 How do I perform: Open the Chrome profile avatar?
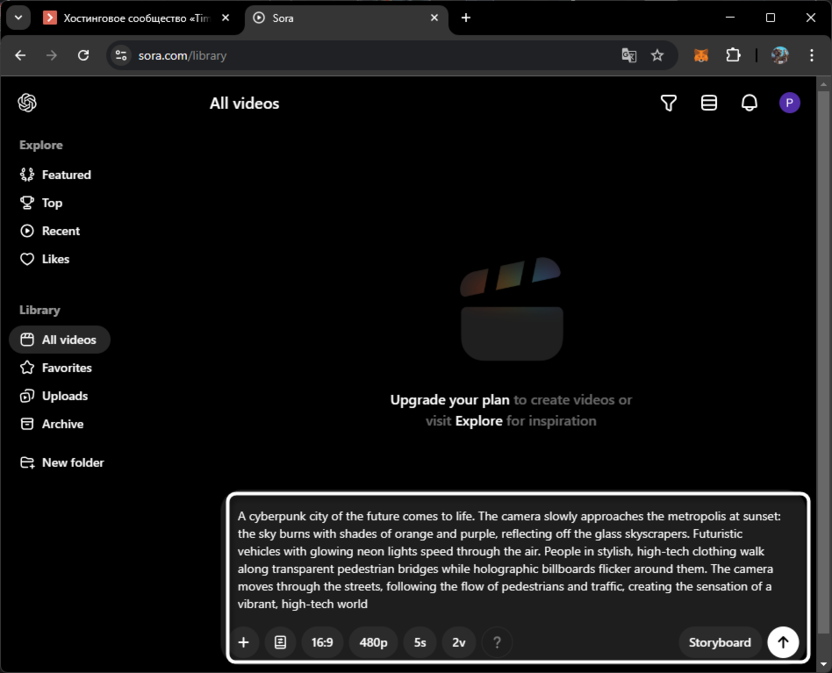pos(779,55)
